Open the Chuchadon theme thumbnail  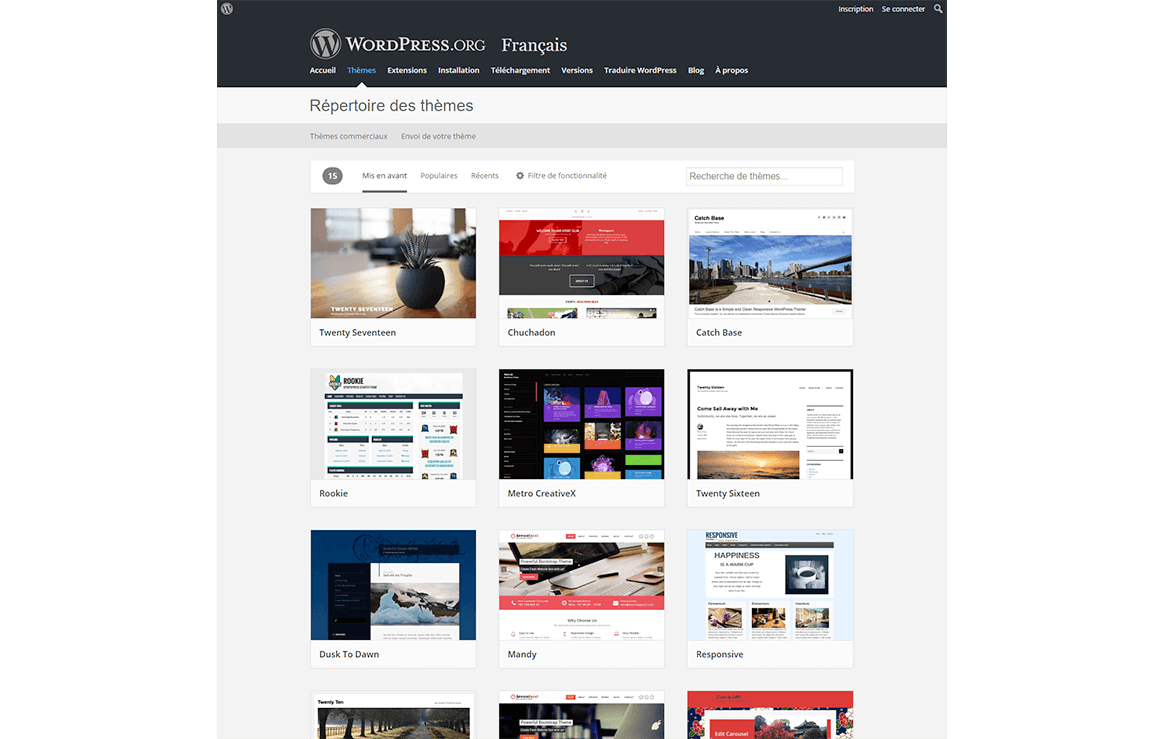[x=581, y=263]
